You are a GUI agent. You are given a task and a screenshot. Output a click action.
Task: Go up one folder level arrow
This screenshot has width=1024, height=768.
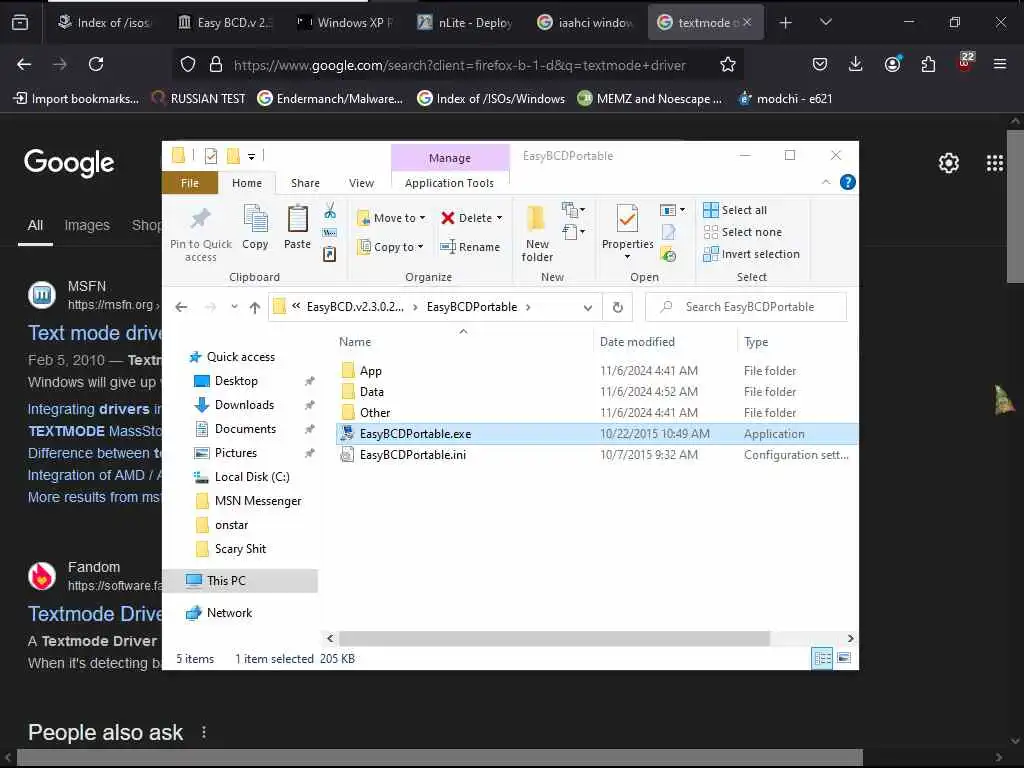(x=255, y=307)
